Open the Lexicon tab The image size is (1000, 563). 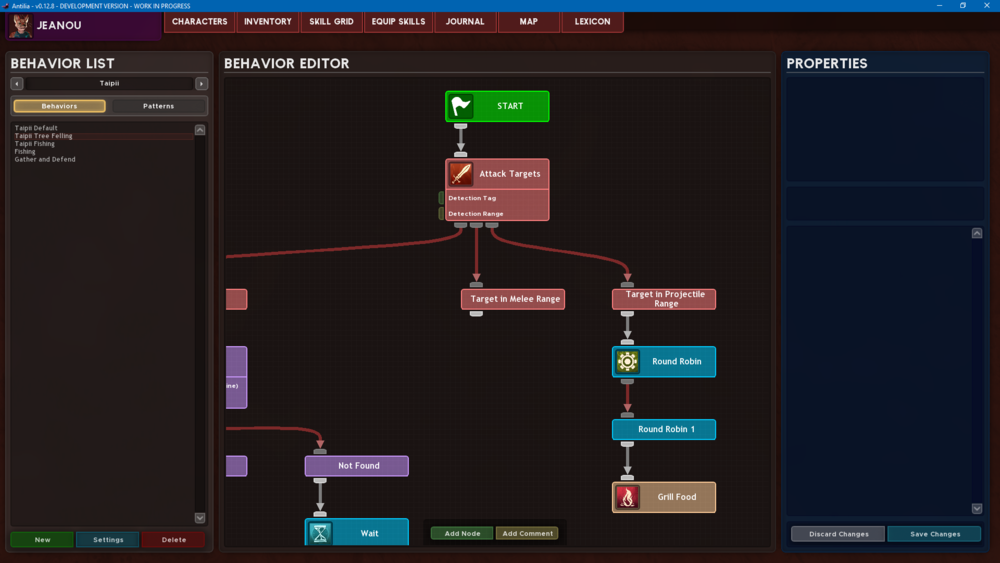pos(592,22)
